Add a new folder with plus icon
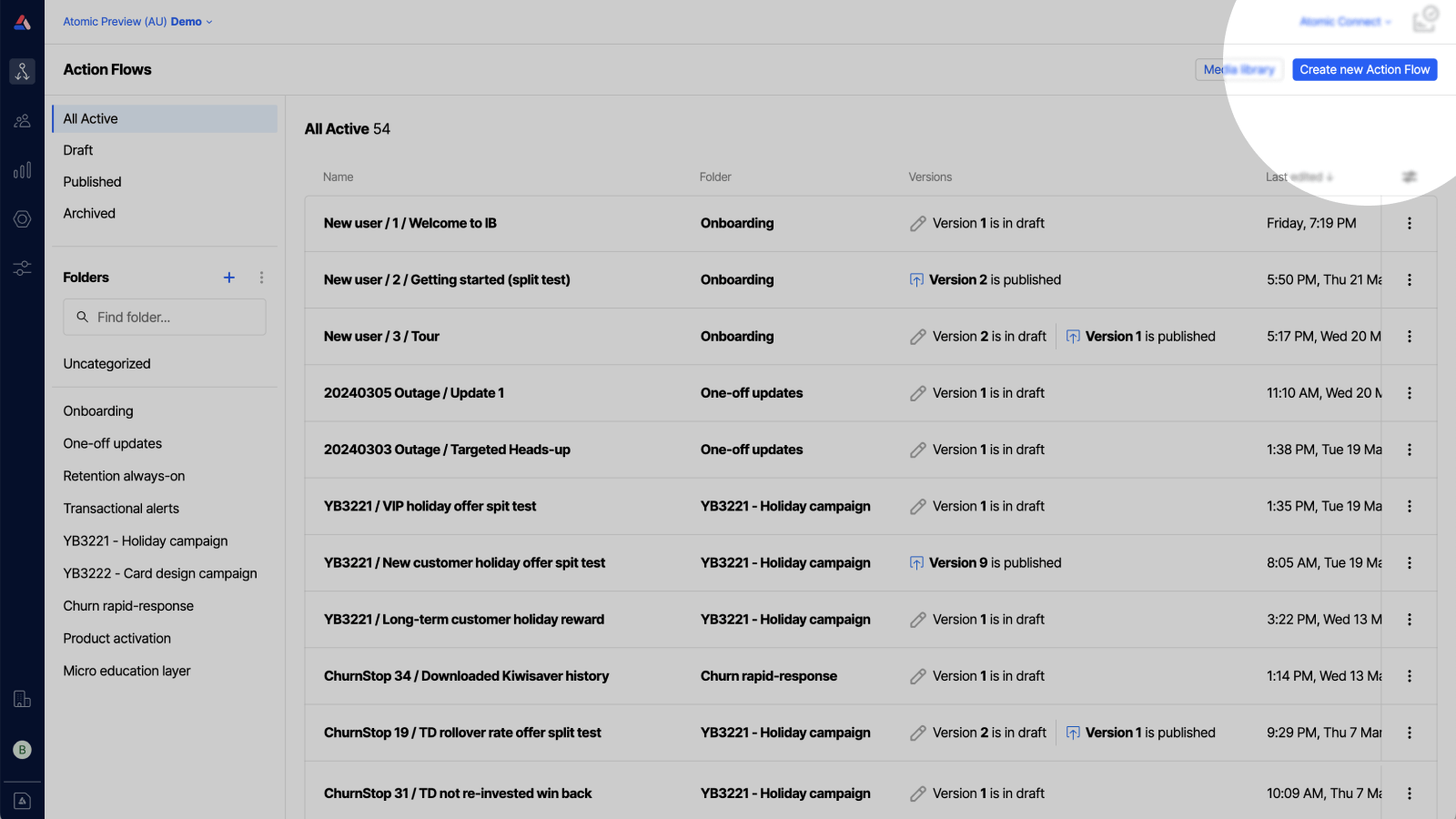Viewport: 1456px width, 819px height. tap(229, 278)
